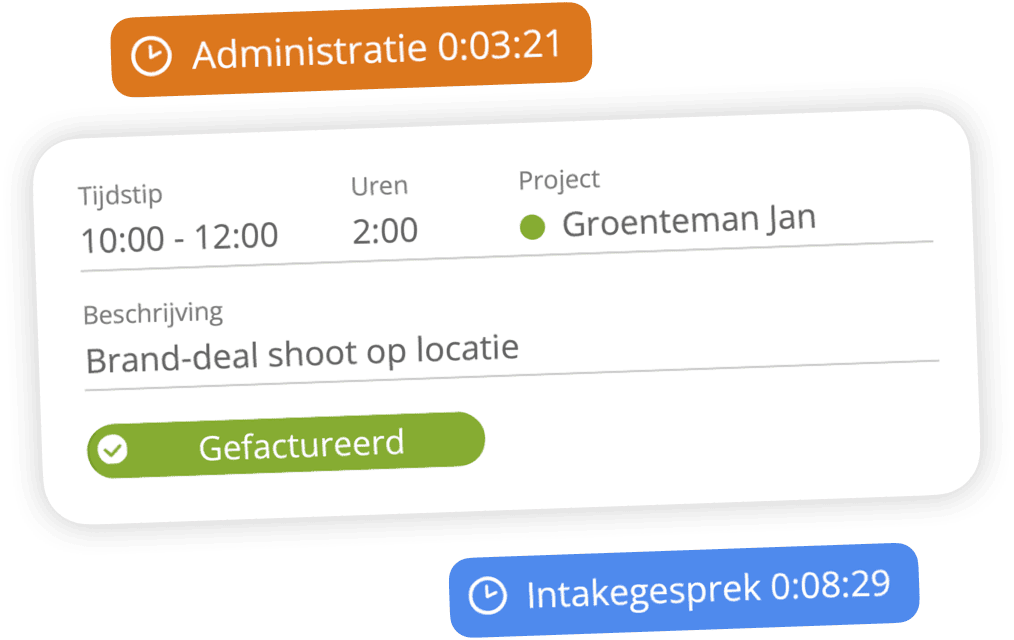Click the 0:03:21 elapsed time on Administratie
Viewport: 1014px width, 640px height.
(x=499, y=45)
